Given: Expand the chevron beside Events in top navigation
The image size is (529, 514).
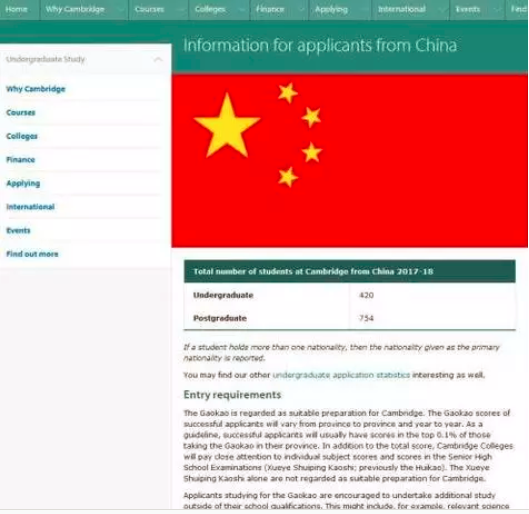Looking at the screenshot, I should click(497, 9).
